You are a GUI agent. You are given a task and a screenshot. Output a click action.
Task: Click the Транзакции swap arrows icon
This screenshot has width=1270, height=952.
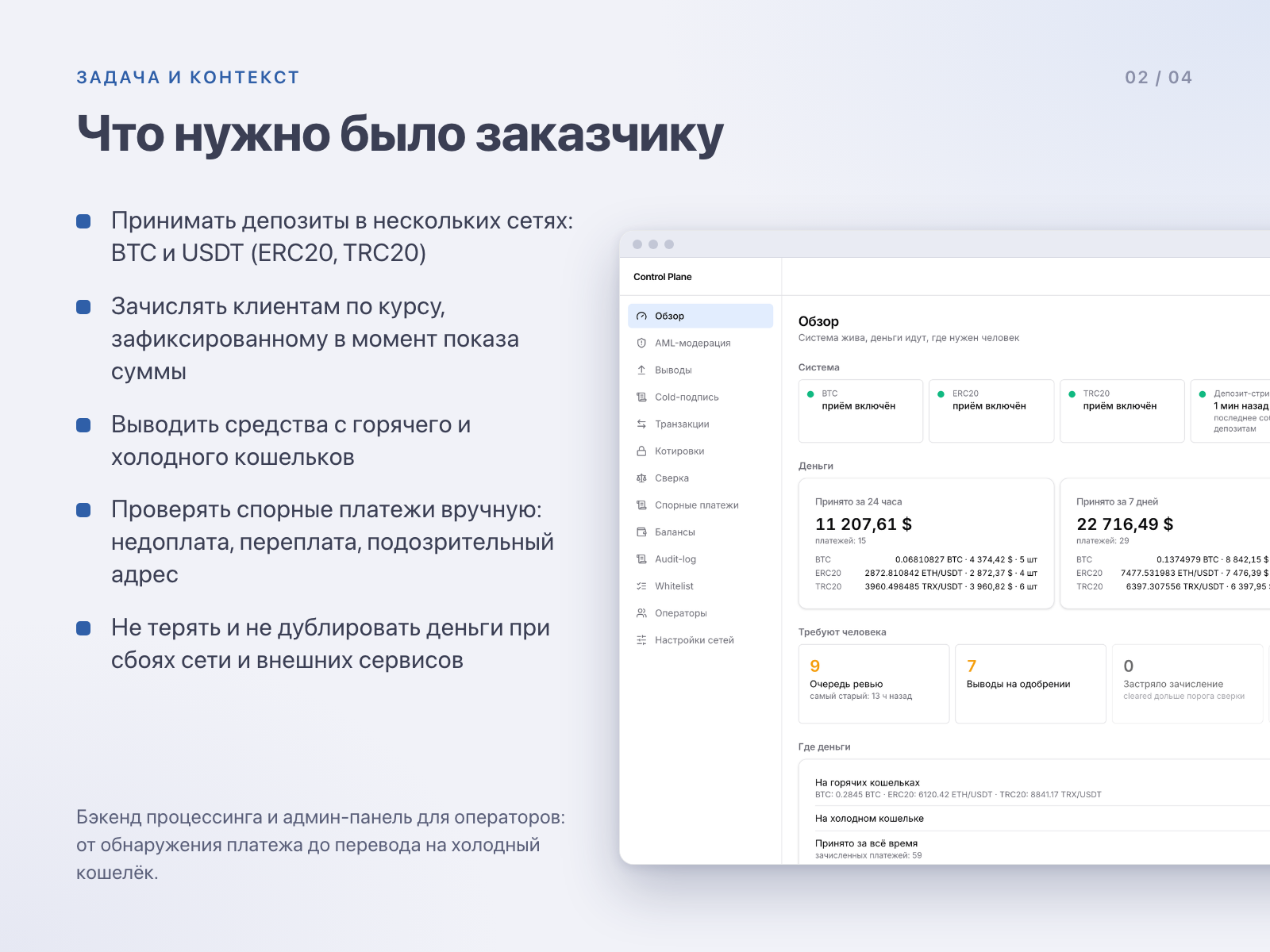click(641, 424)
